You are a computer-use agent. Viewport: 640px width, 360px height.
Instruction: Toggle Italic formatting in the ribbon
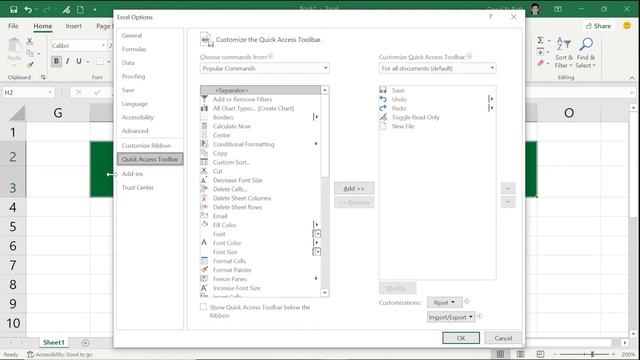pyautogui.click(x=67, y=61)
